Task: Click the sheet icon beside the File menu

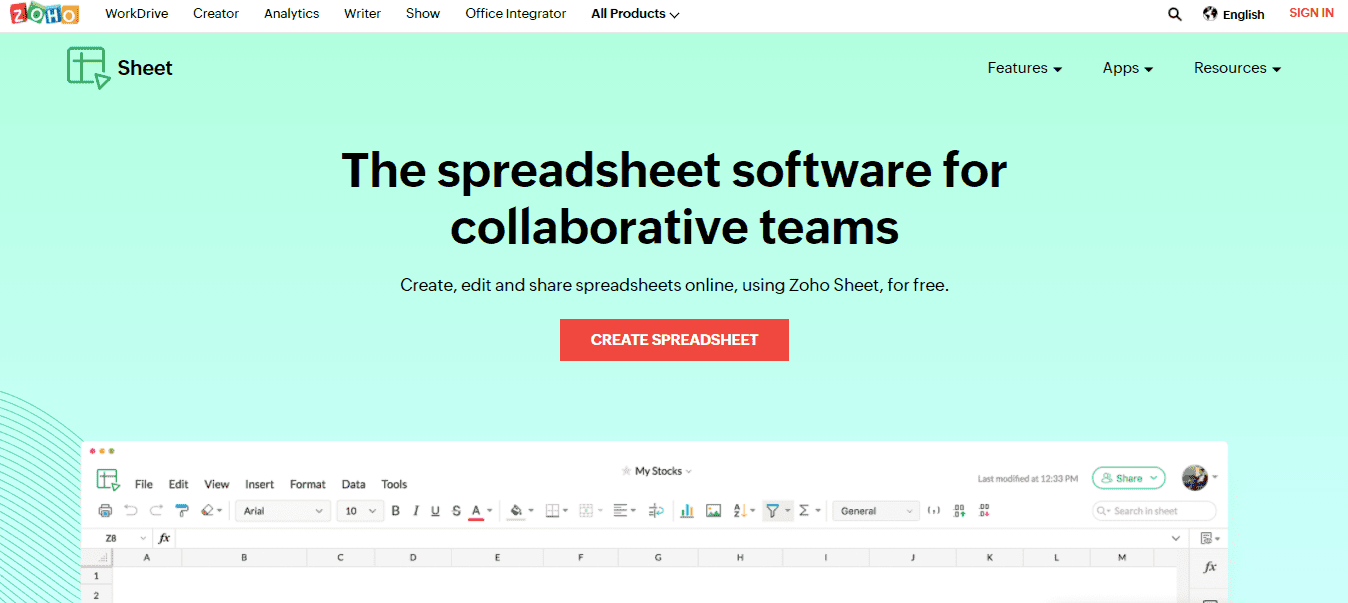Action: tap(108, 480)
